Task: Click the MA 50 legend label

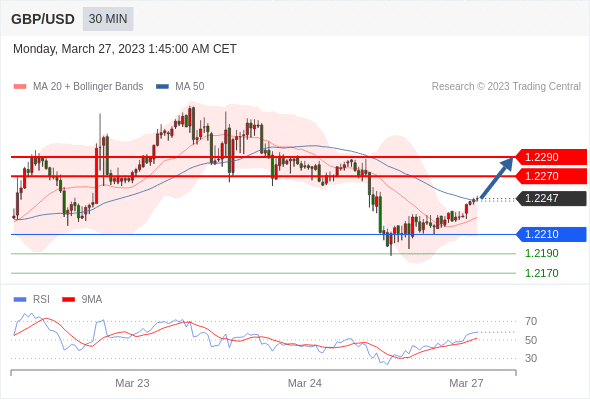Action: click(x=190, y=87)
